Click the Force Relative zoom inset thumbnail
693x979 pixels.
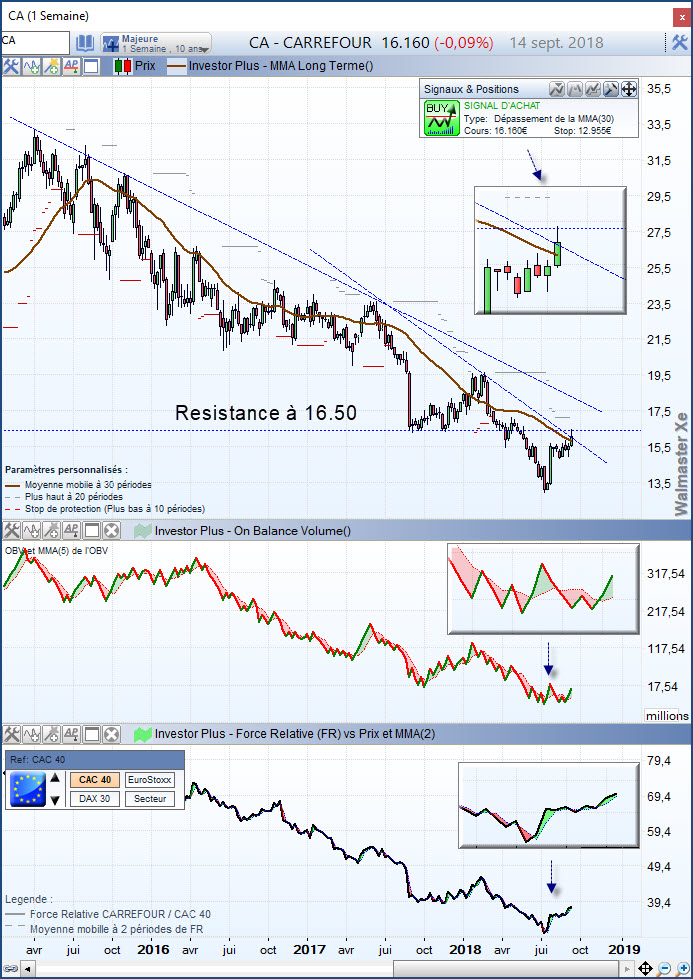pos(549,805)
